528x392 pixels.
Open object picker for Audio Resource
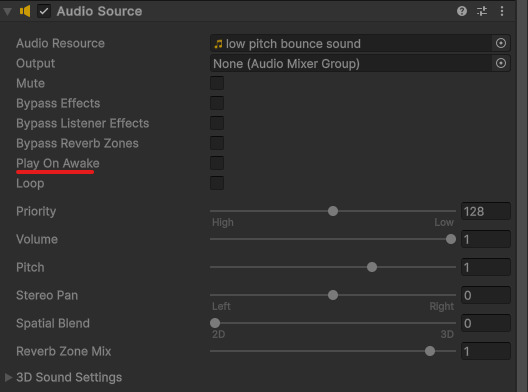[x=501, y=43]
